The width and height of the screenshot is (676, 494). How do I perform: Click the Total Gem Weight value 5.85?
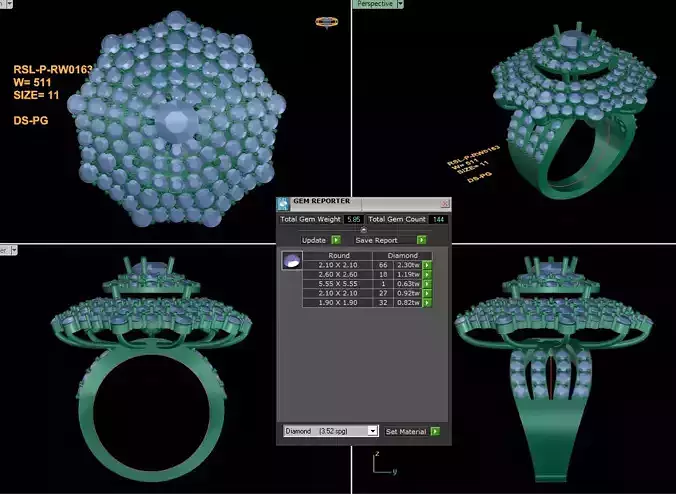point(354,219)
